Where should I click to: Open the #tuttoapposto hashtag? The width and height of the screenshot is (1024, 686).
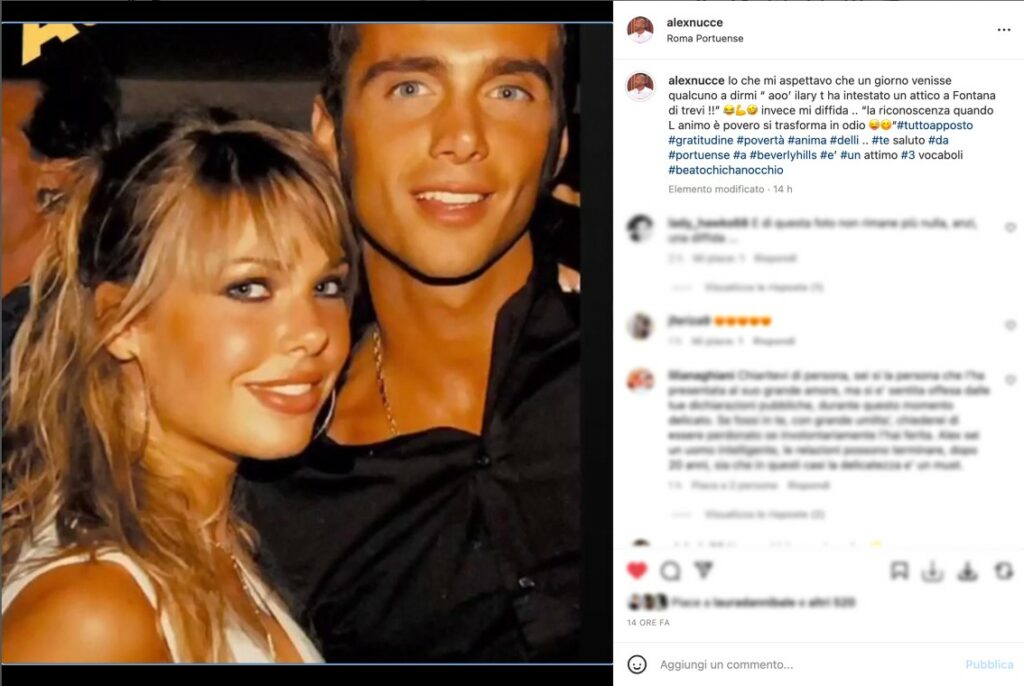click(935, 125)
